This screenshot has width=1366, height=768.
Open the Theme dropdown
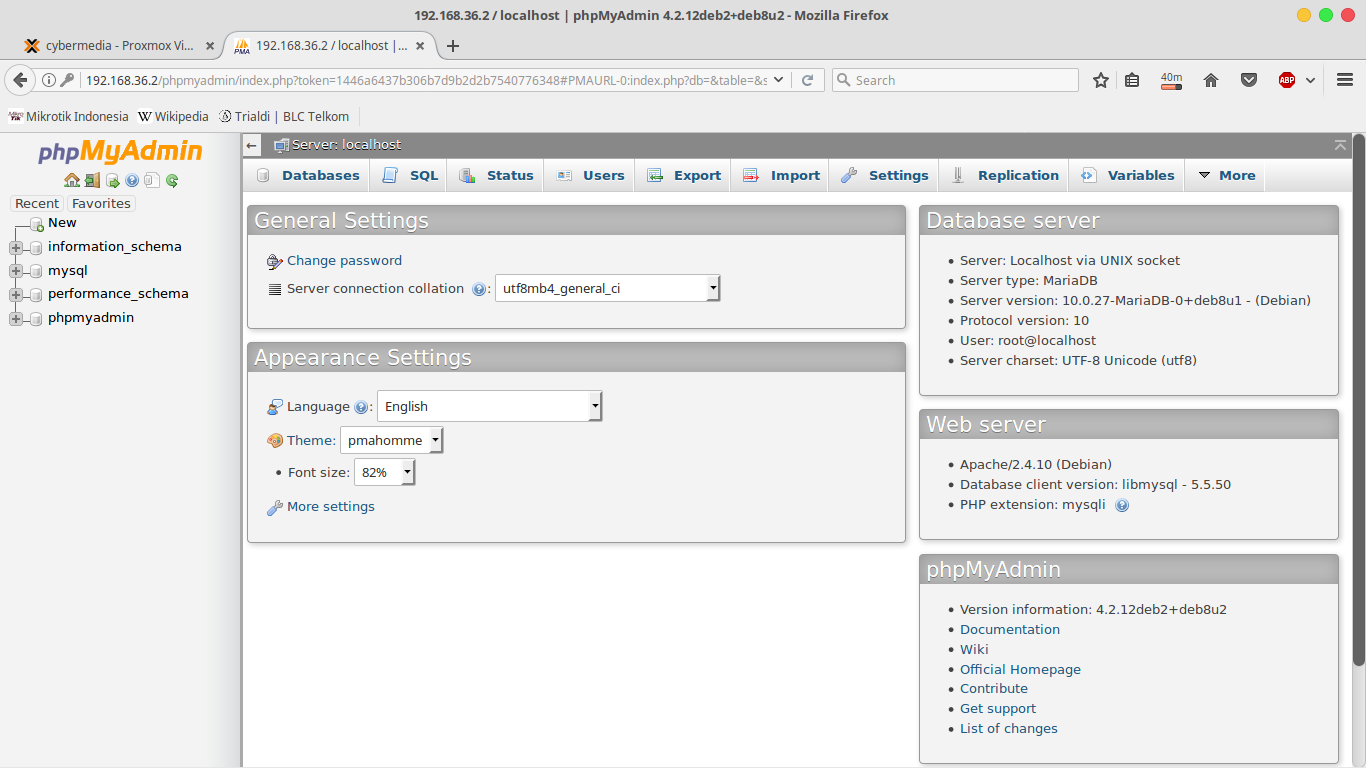coord(435,440)
